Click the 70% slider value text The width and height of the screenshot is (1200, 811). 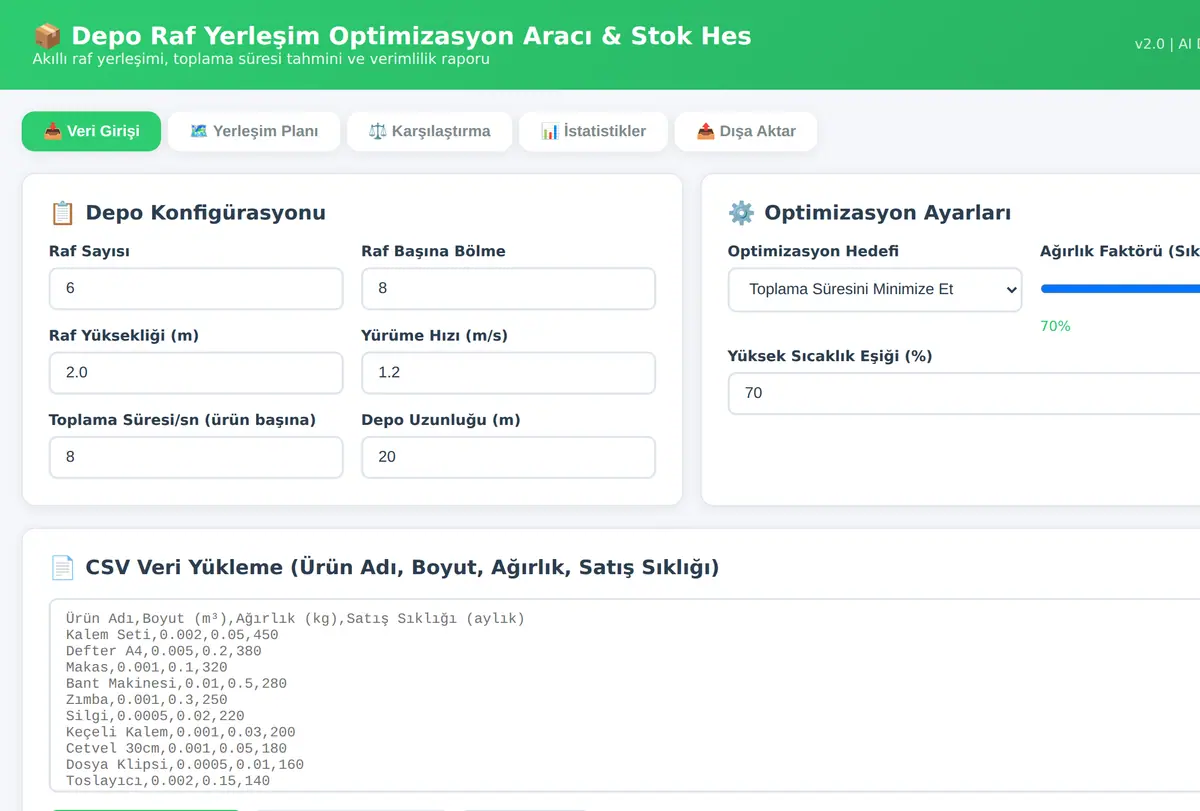coord(1055,326)
